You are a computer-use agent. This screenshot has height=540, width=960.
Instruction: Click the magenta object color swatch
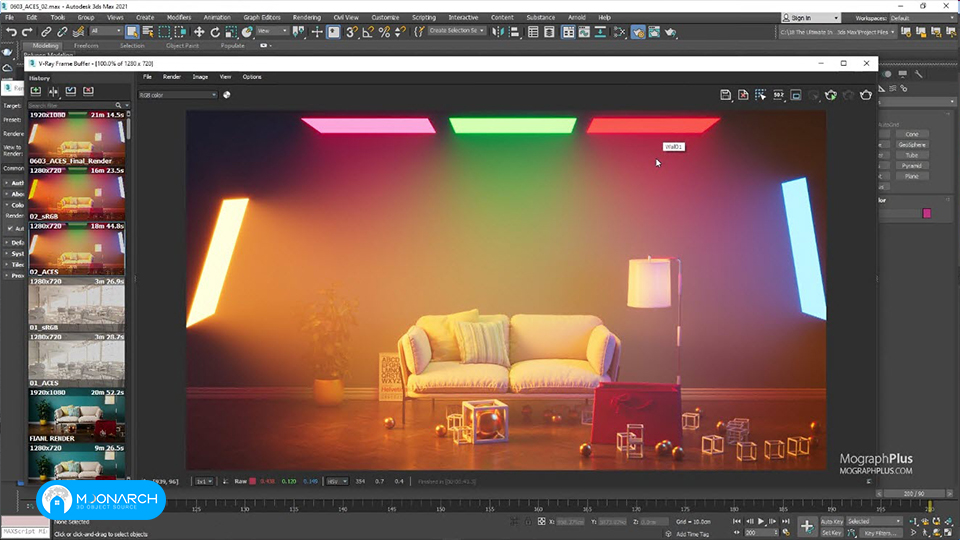point(926,213)
